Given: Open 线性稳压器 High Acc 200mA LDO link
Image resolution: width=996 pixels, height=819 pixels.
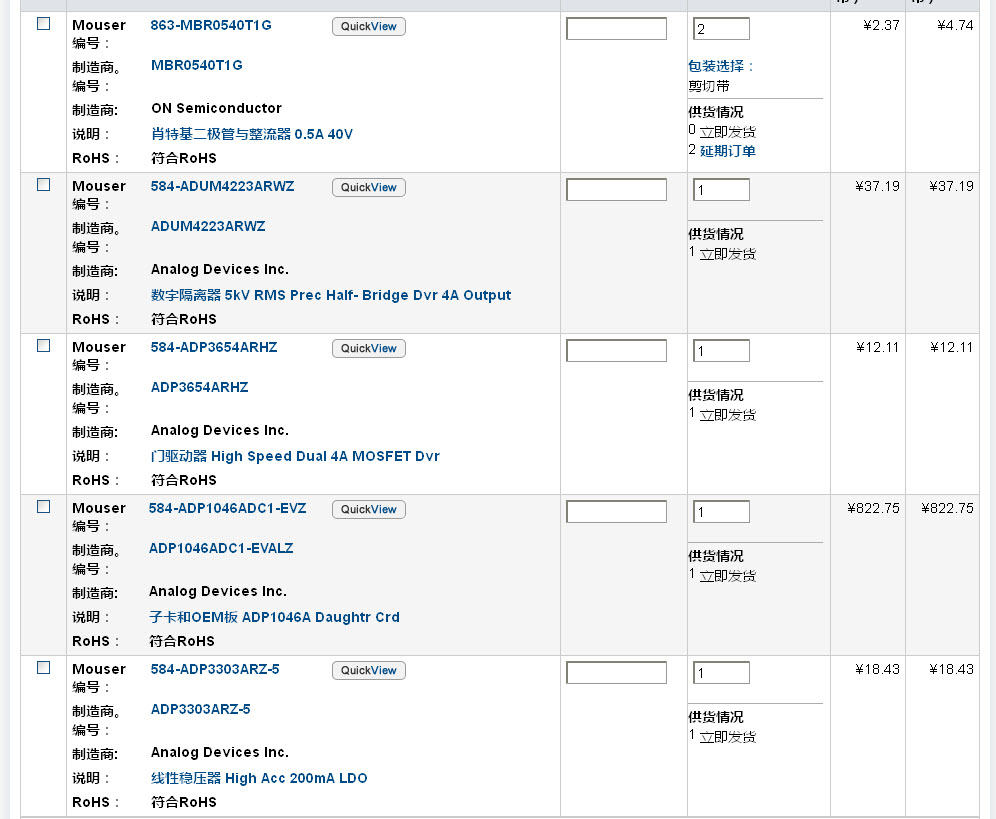Looking at the screenshot, I should [259, 779].
